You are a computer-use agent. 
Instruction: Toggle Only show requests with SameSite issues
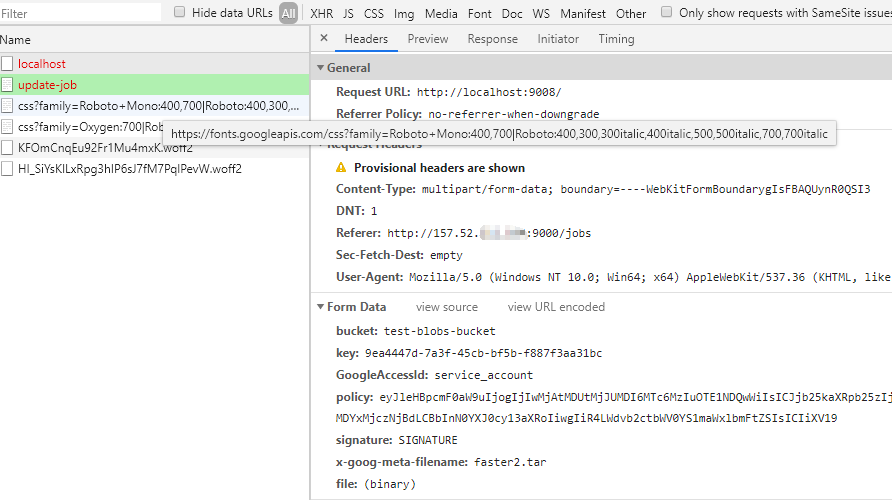[666, 12]
